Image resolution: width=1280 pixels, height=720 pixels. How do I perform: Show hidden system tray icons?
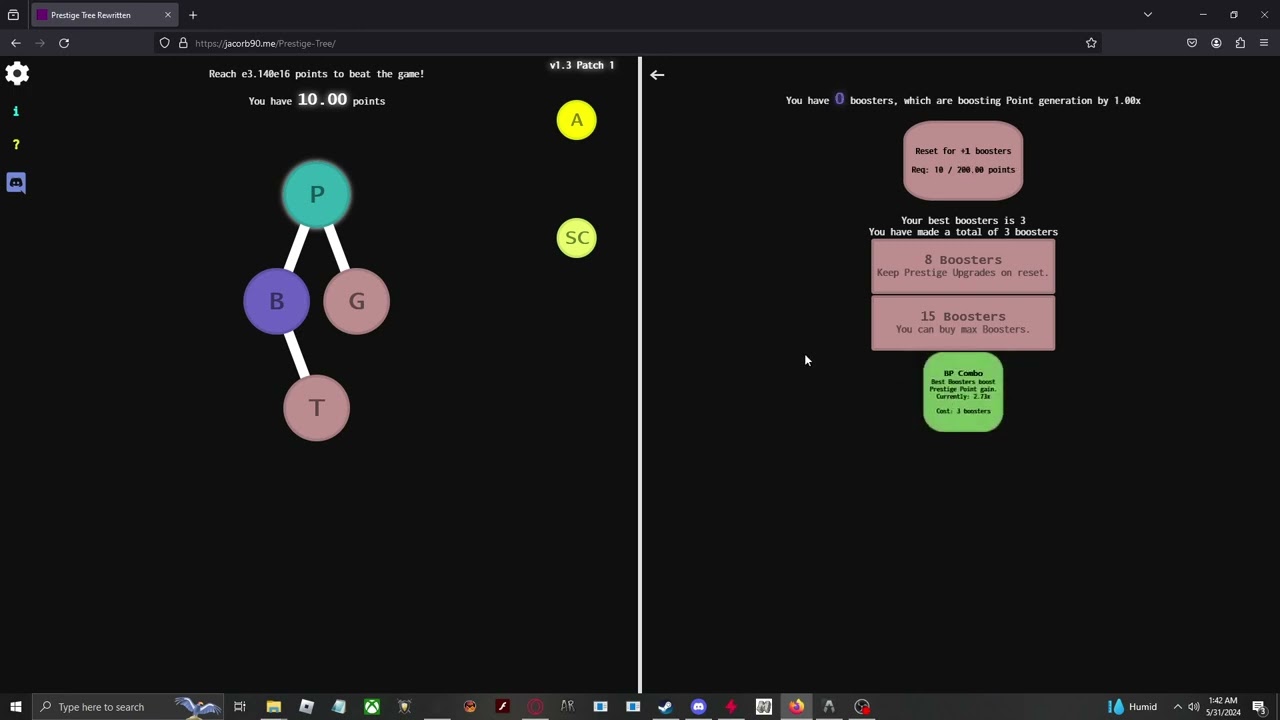1177,707
